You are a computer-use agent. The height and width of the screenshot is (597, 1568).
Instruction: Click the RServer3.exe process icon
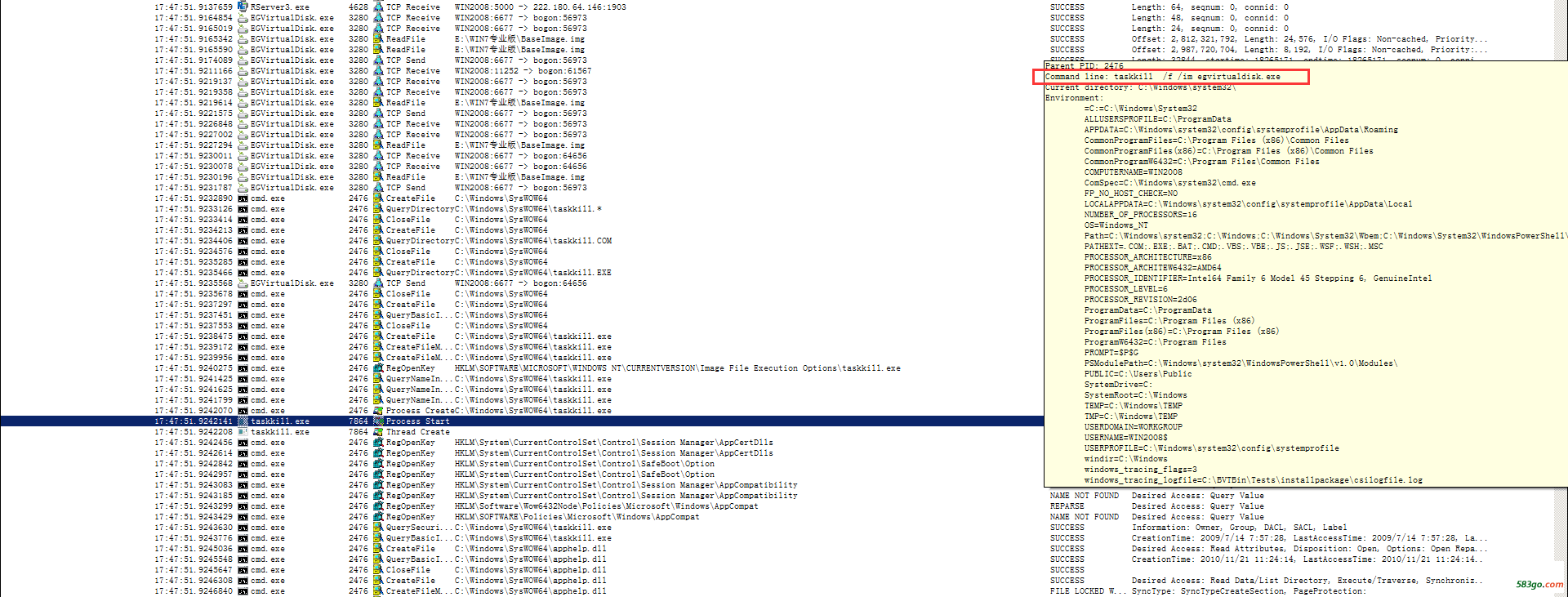pyautogui.click(x=243, y=7)
